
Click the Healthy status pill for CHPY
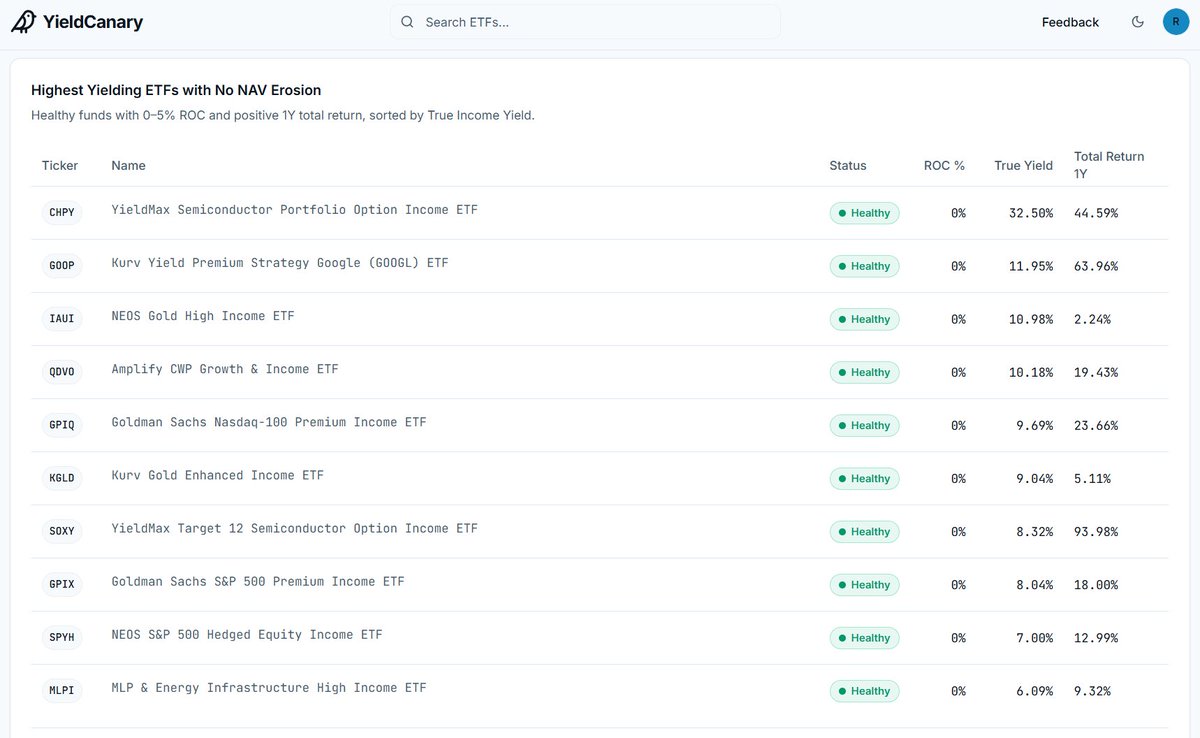(864, 213)
